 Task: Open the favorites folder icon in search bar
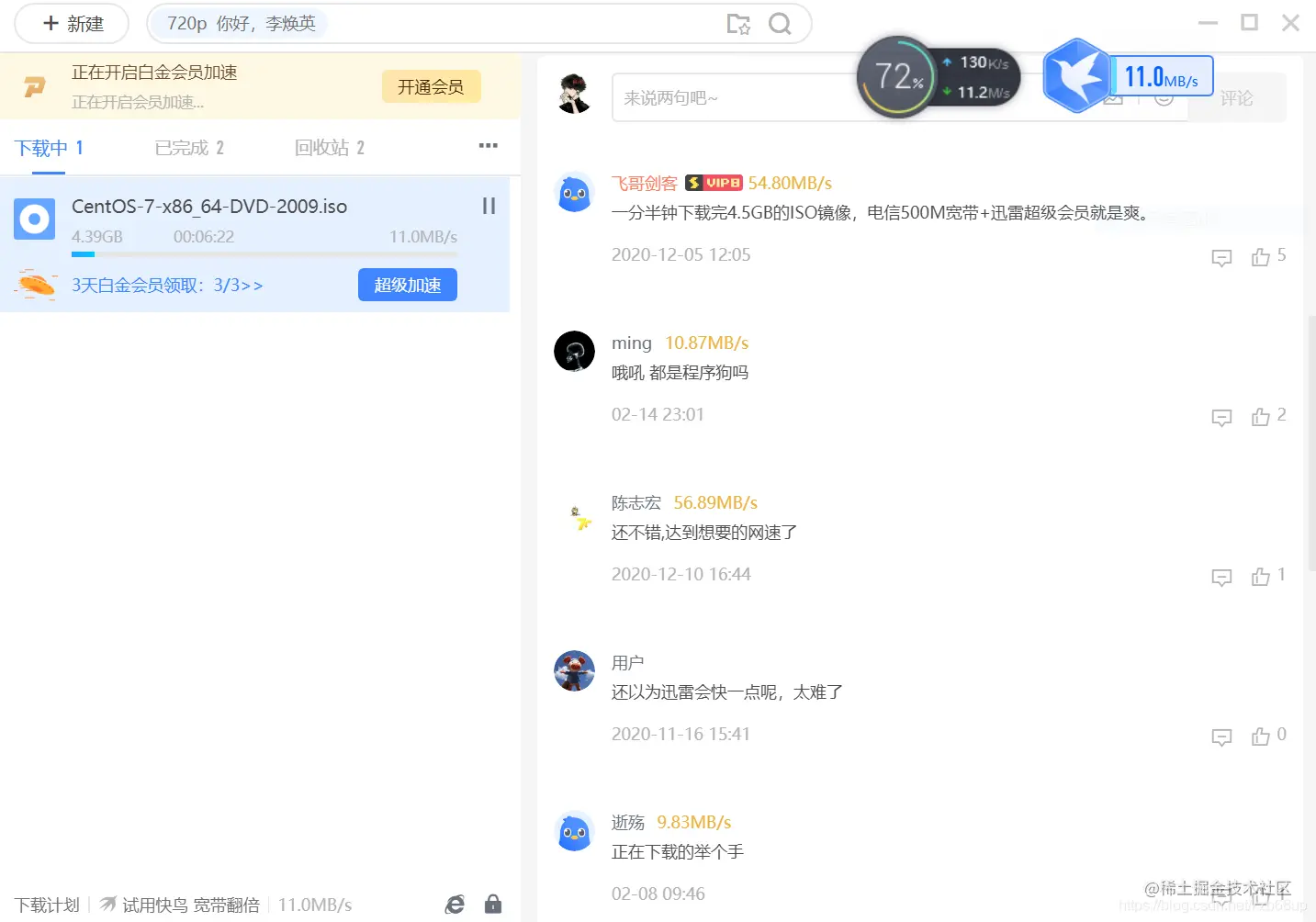(738, 24)
